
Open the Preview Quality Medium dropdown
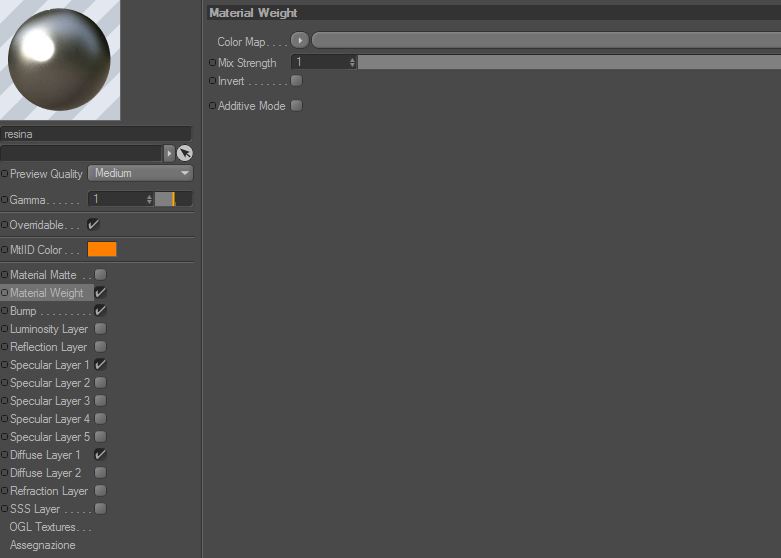coord(140,173)
